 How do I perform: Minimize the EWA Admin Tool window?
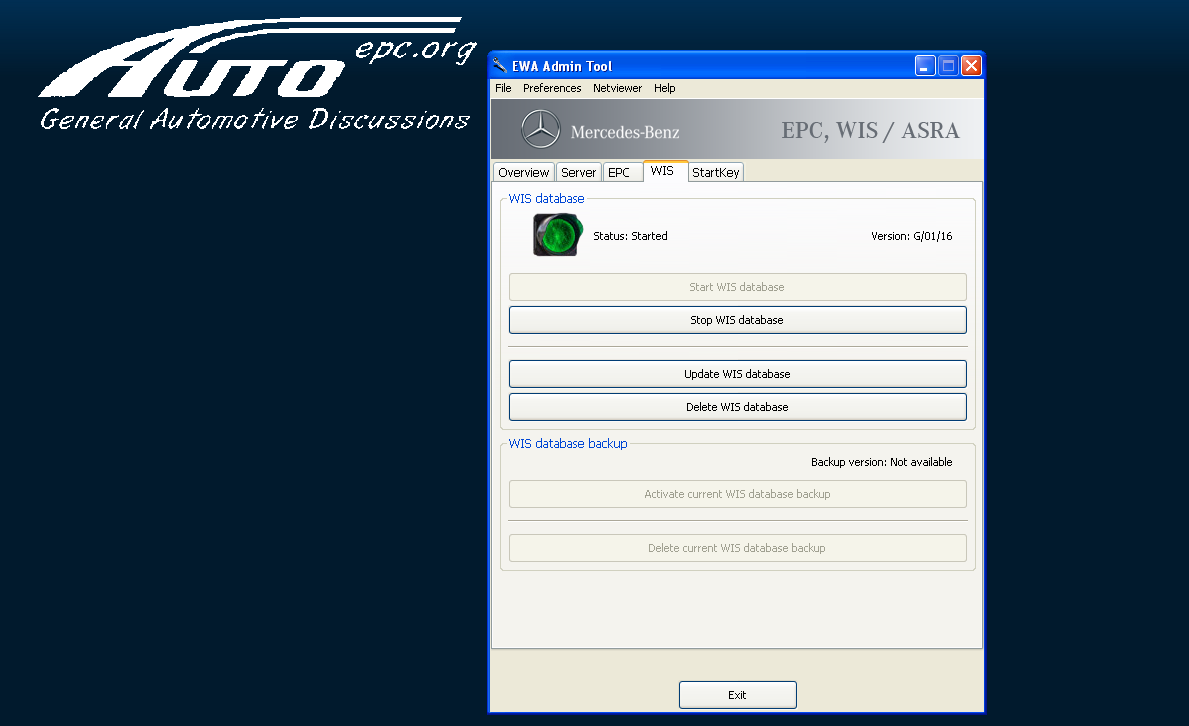pyautogui.click(x=924, y=66)
